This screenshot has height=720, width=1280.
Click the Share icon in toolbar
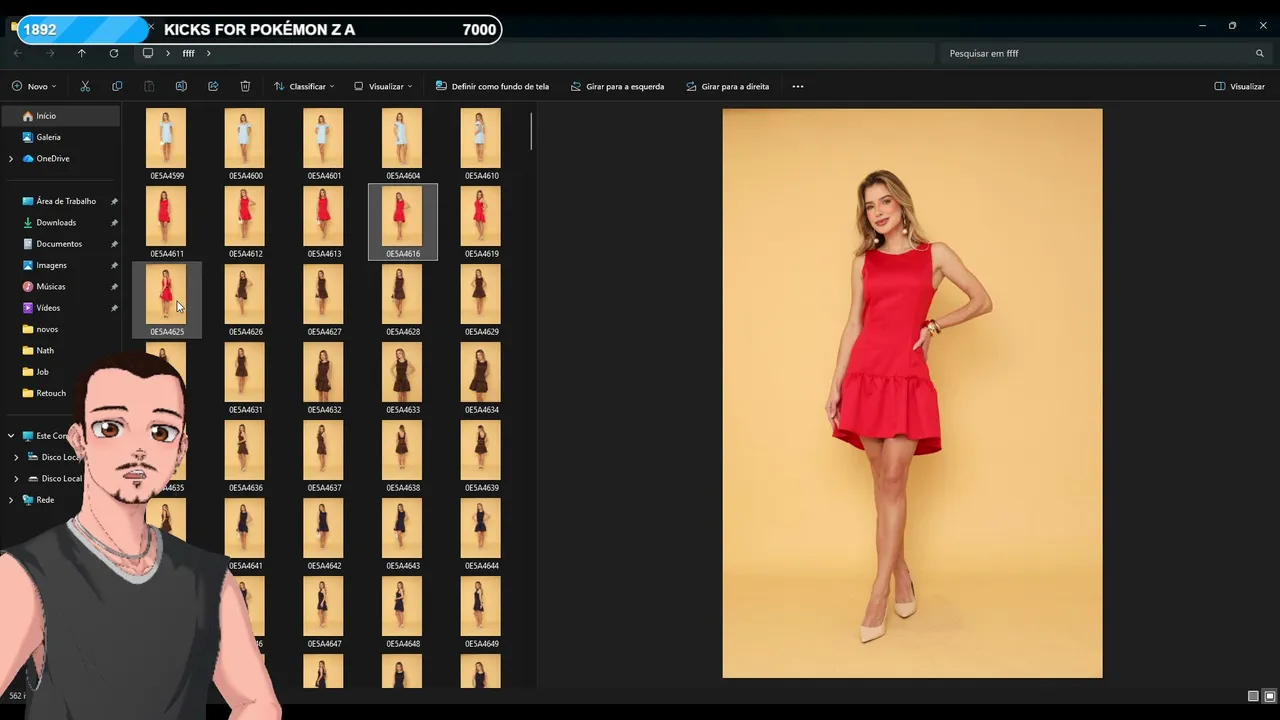(213, 86)
